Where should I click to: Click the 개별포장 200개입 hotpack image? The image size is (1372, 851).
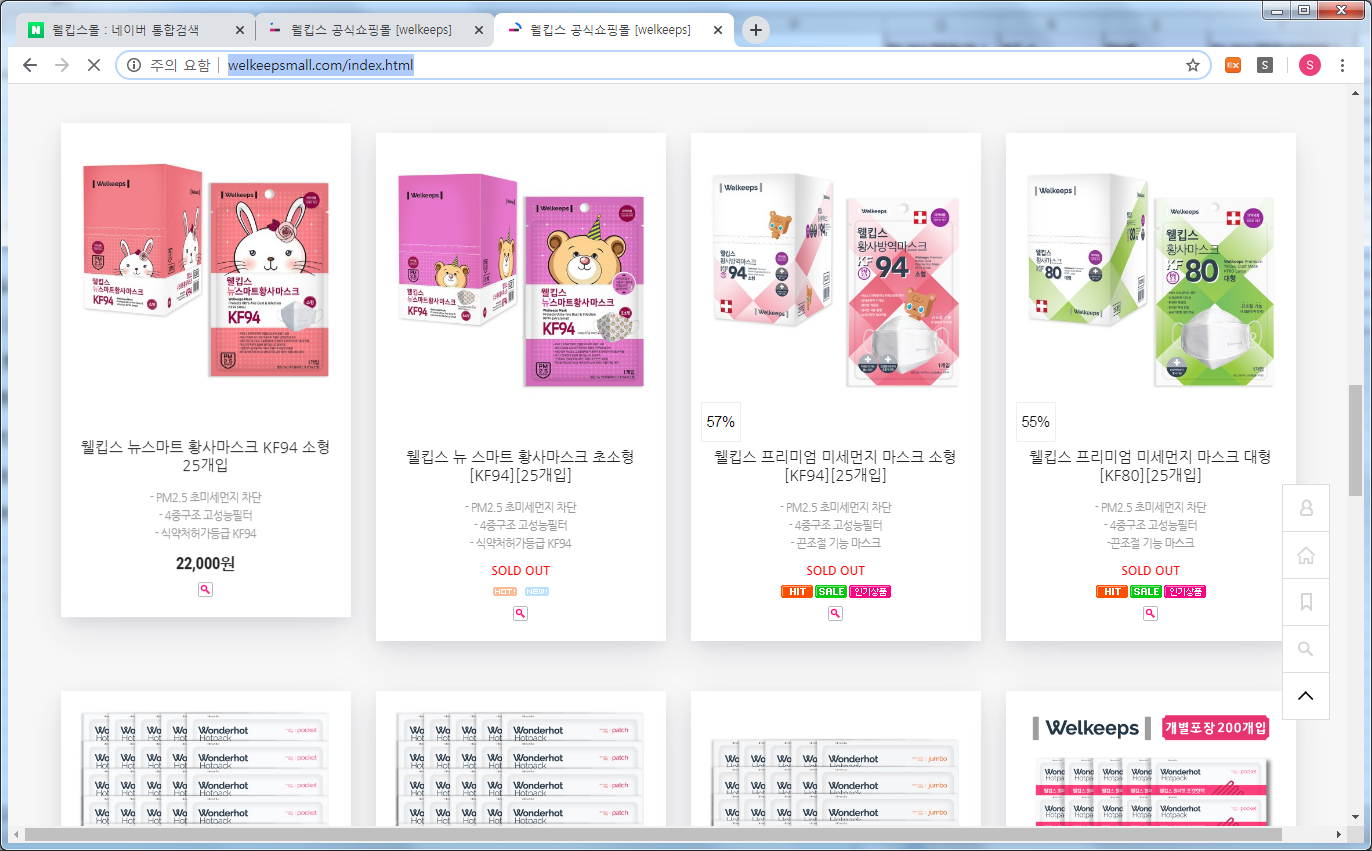(1151, 769)
